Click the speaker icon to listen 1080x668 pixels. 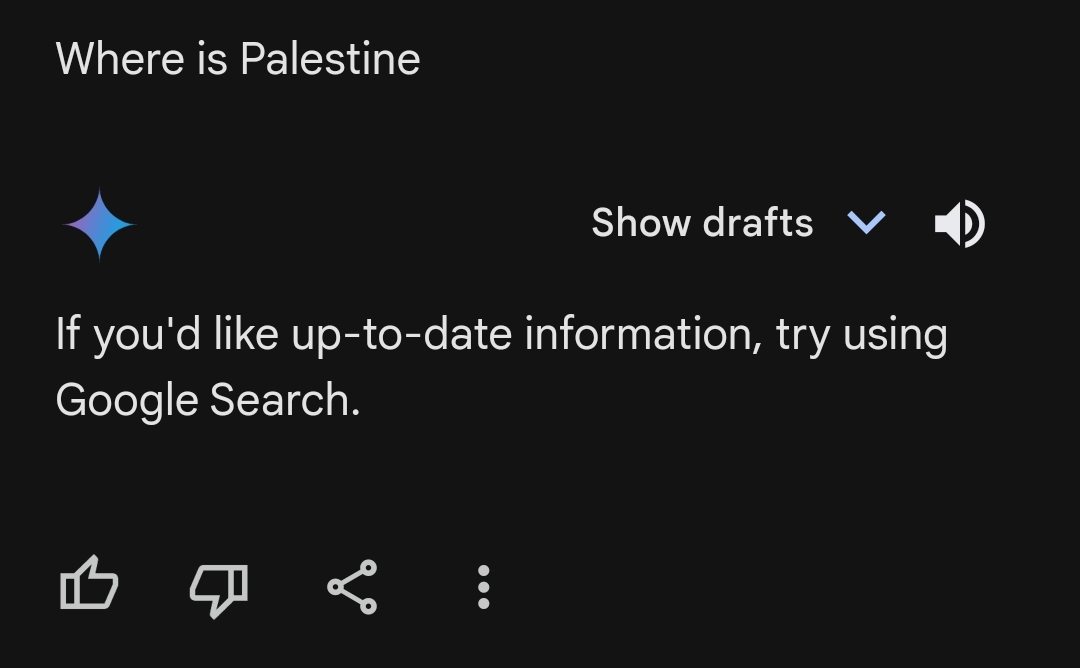pyautogui.click(x=959, y=223)
